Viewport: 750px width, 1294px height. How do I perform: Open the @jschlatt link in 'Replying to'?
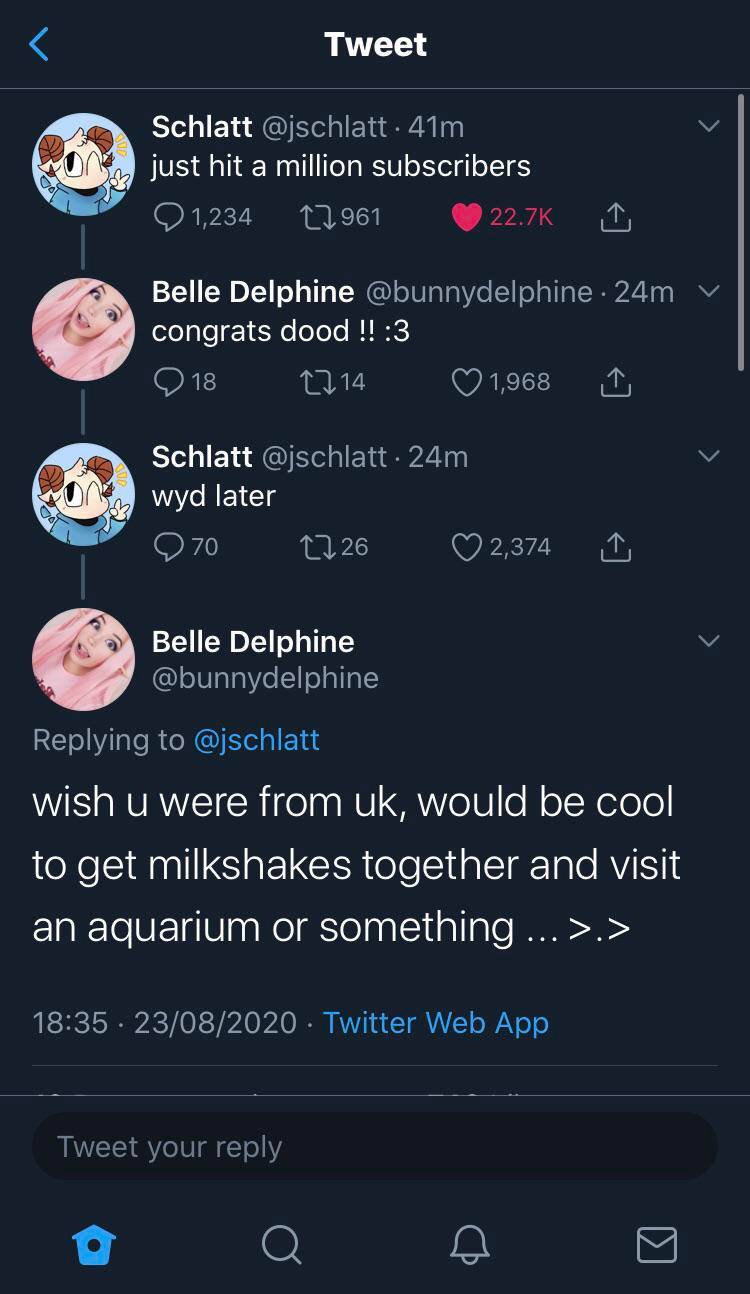coord(256,740)
